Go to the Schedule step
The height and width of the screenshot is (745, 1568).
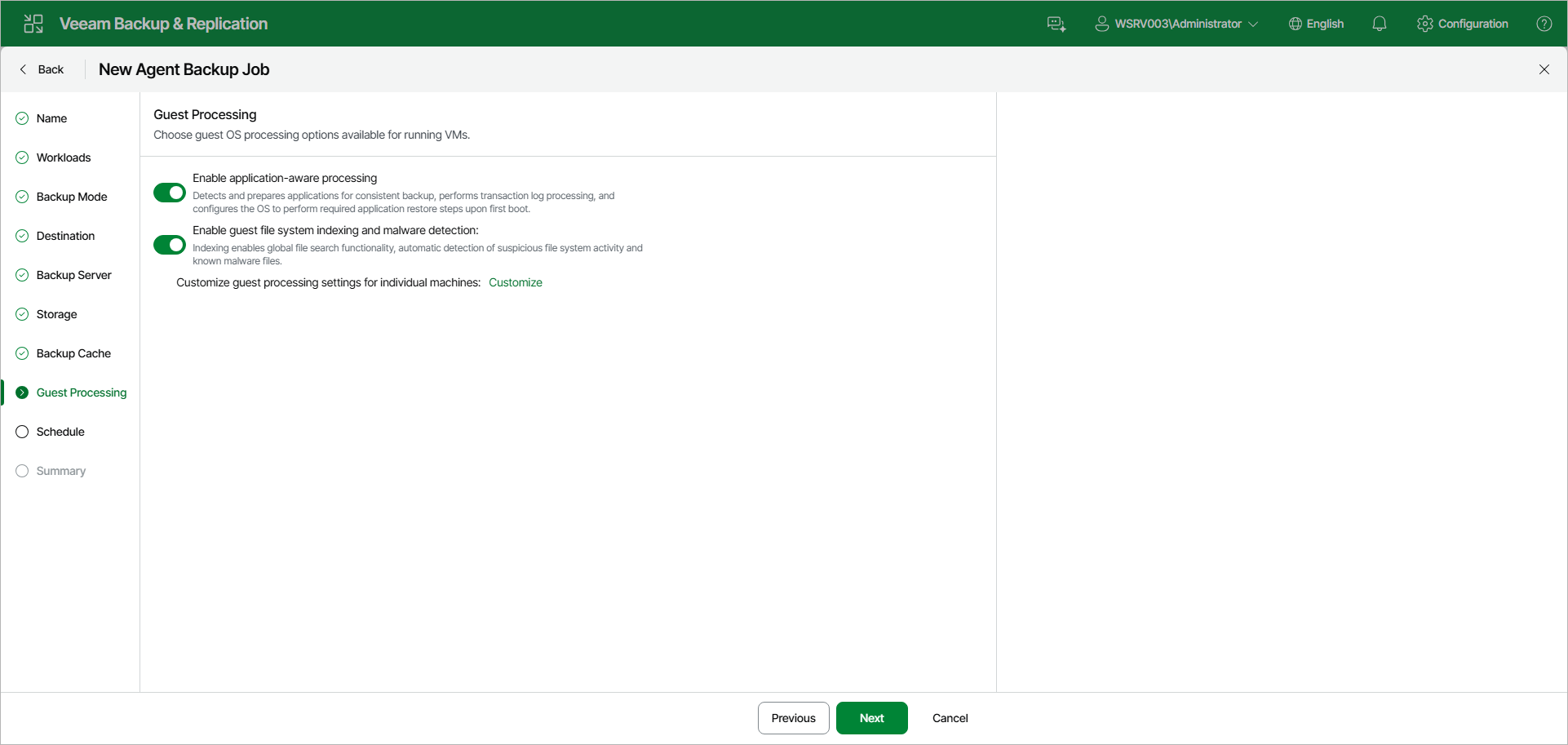pos(60,432)
